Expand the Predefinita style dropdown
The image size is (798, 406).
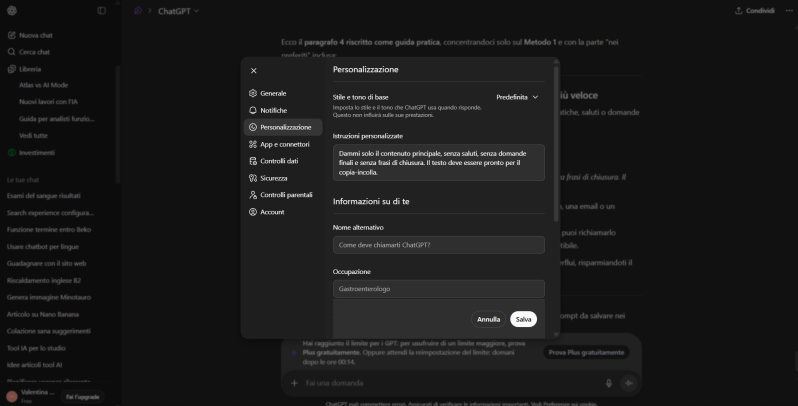pyautogui.click(x=517, y=97)
